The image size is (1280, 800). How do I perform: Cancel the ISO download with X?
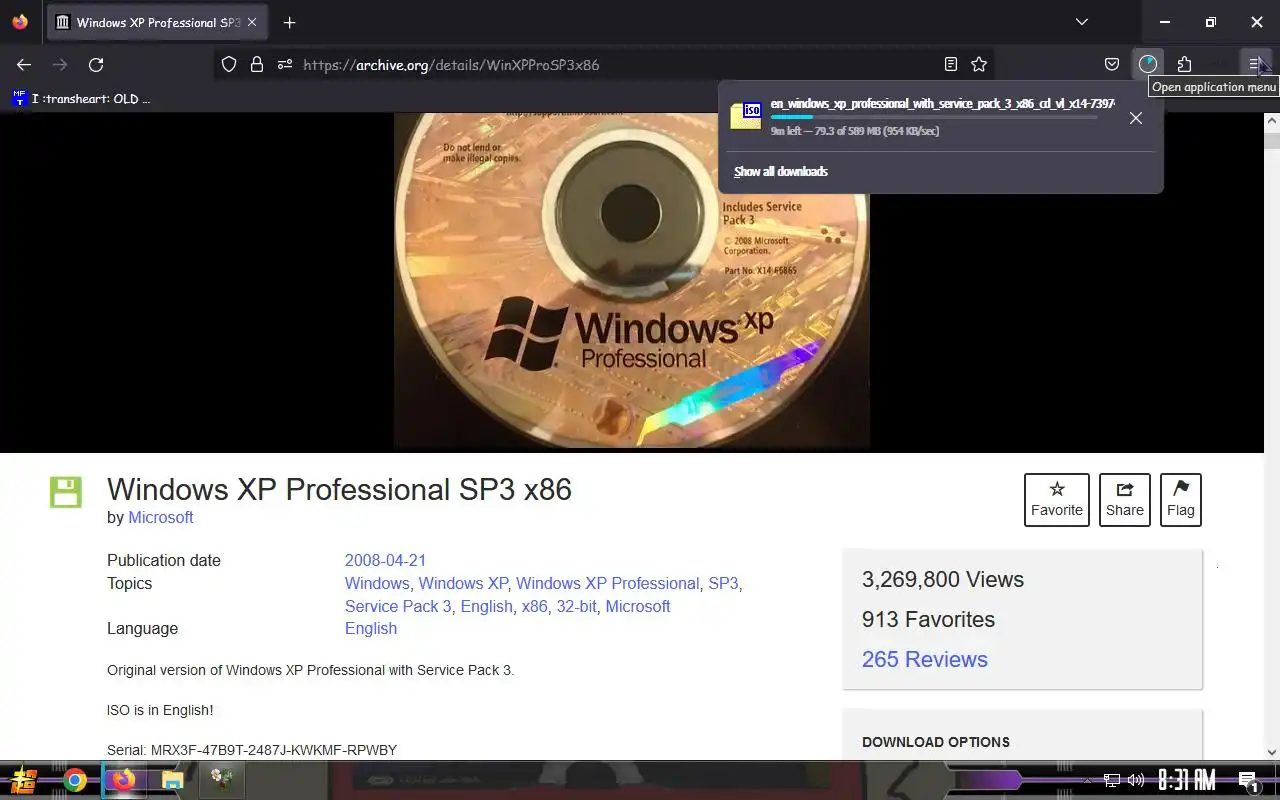[1136, 118]
